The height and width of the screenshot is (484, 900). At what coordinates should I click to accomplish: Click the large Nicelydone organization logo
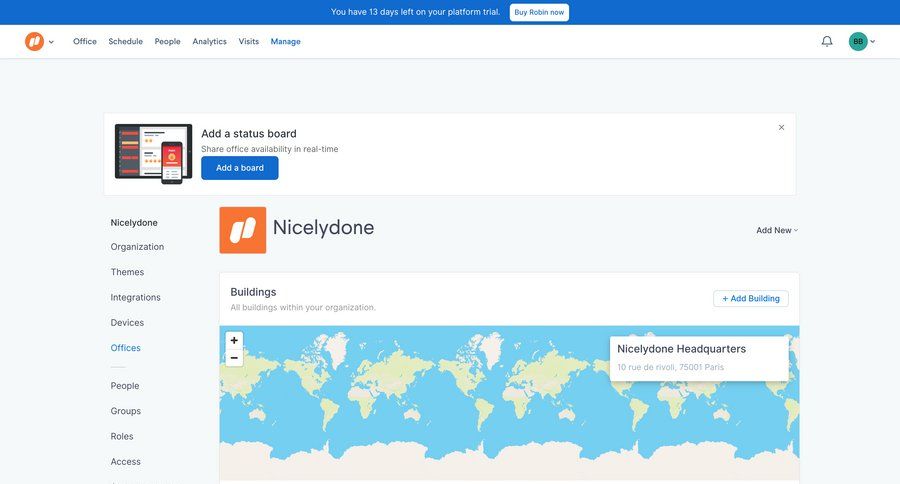click(x=243, y=230)
